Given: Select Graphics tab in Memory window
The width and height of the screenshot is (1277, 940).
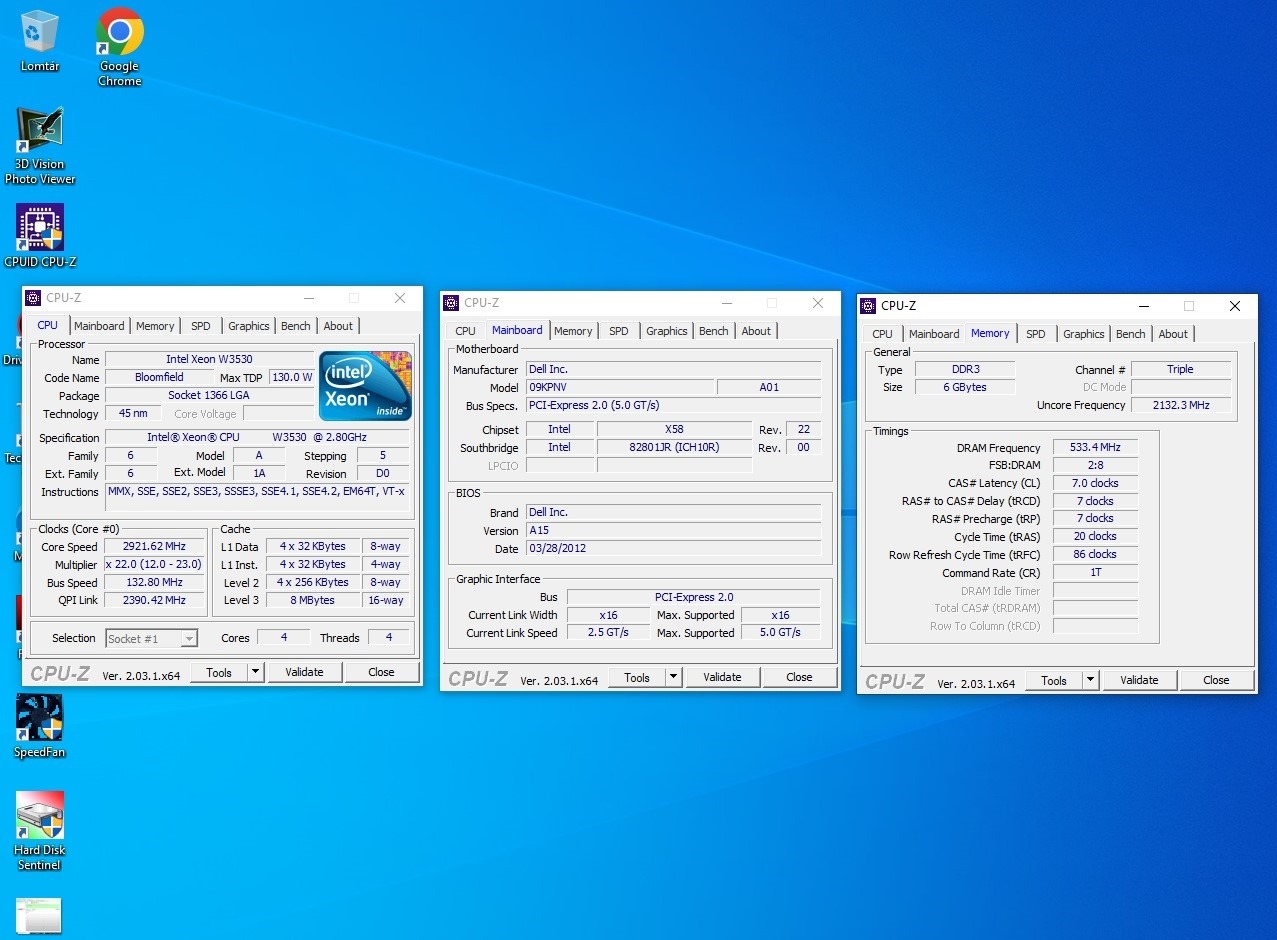Looking at the screenshot, I should coord(1084,334).
